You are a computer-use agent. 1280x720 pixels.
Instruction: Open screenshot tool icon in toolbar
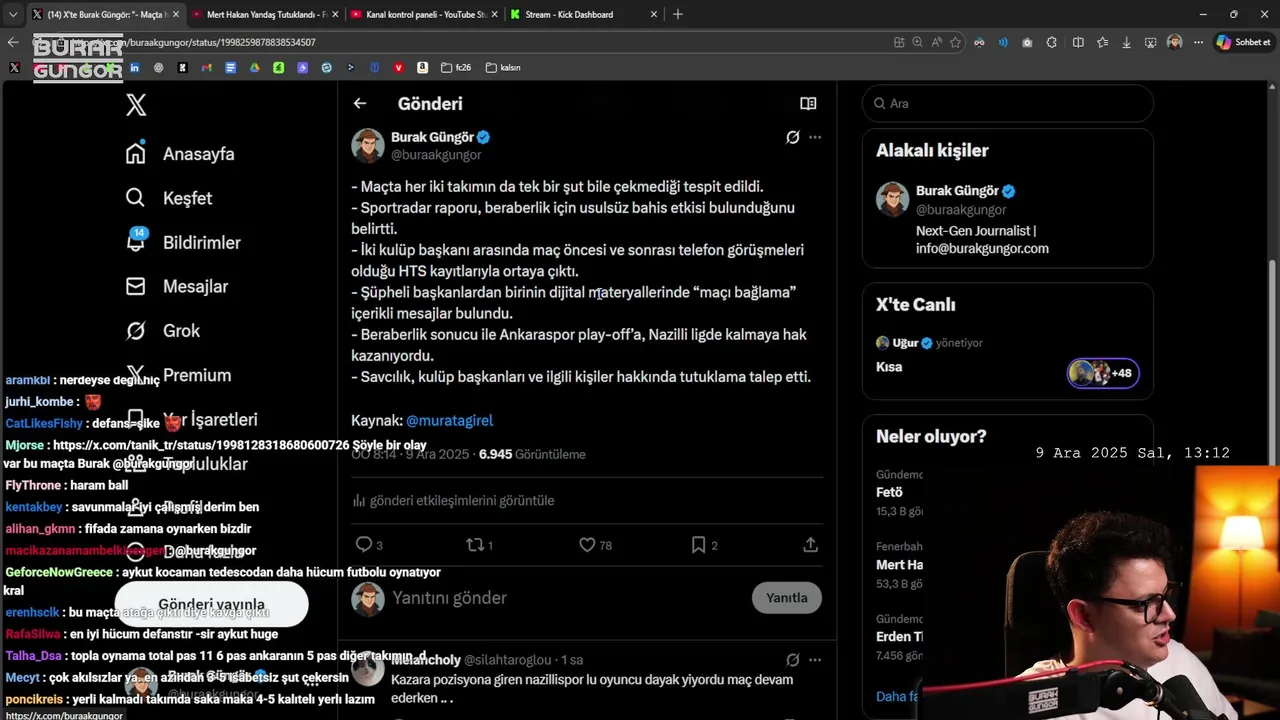[1151, 42]
